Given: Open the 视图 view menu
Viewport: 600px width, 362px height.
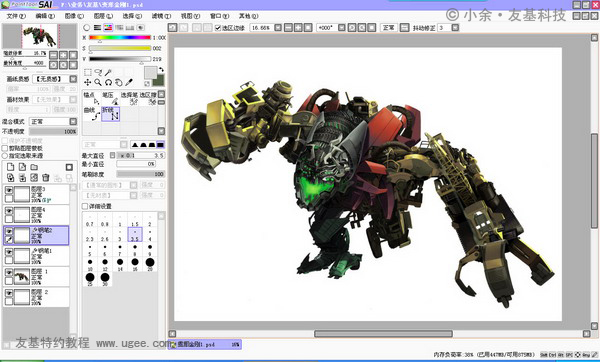Looking at the screenshot, I should tap(190, 16).
